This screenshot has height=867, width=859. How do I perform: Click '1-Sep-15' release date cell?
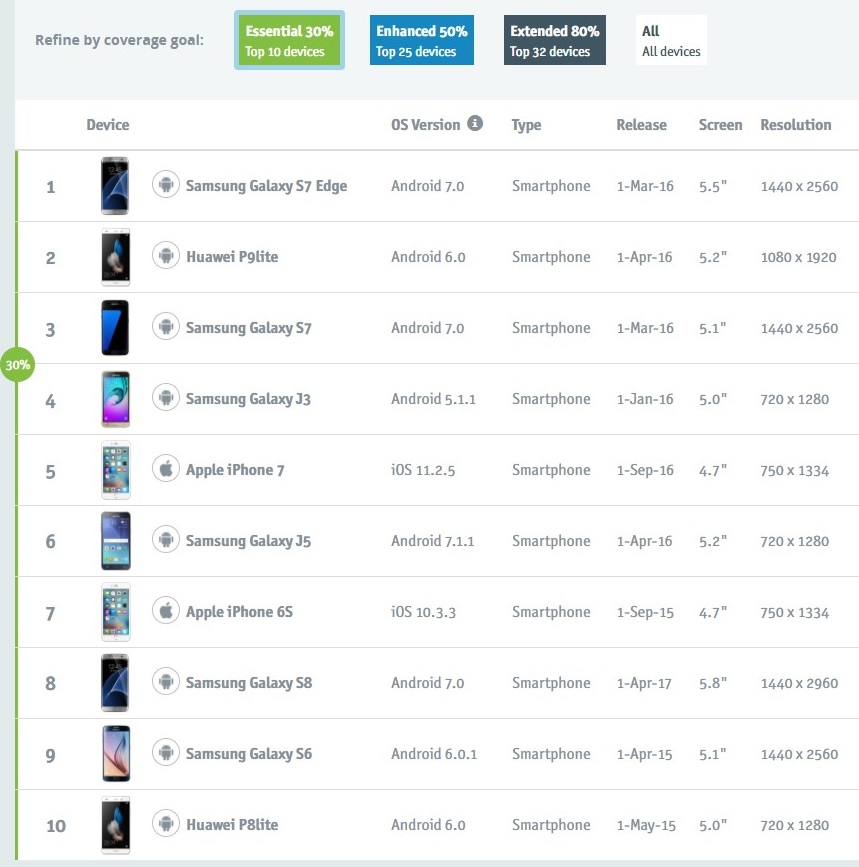click(x=645, y=612)
